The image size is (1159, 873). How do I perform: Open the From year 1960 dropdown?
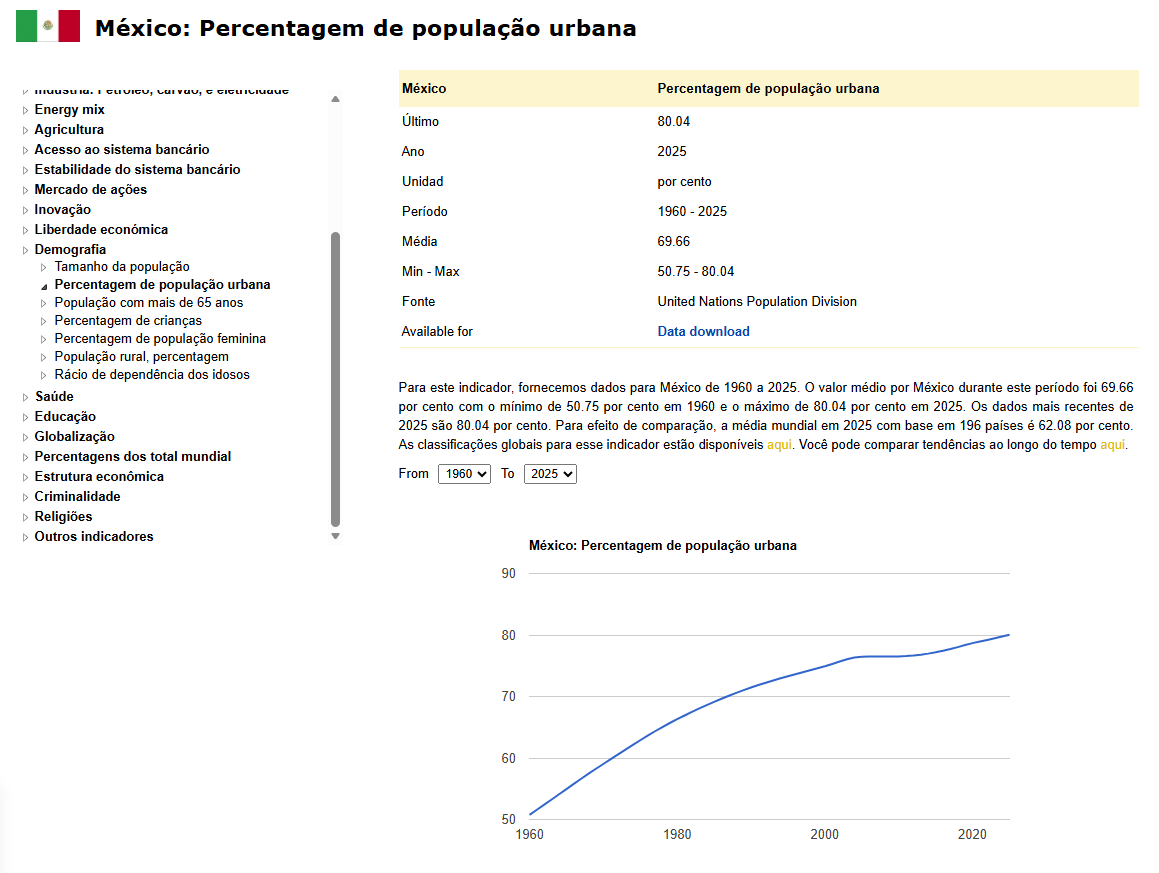[x=464, y=474]
